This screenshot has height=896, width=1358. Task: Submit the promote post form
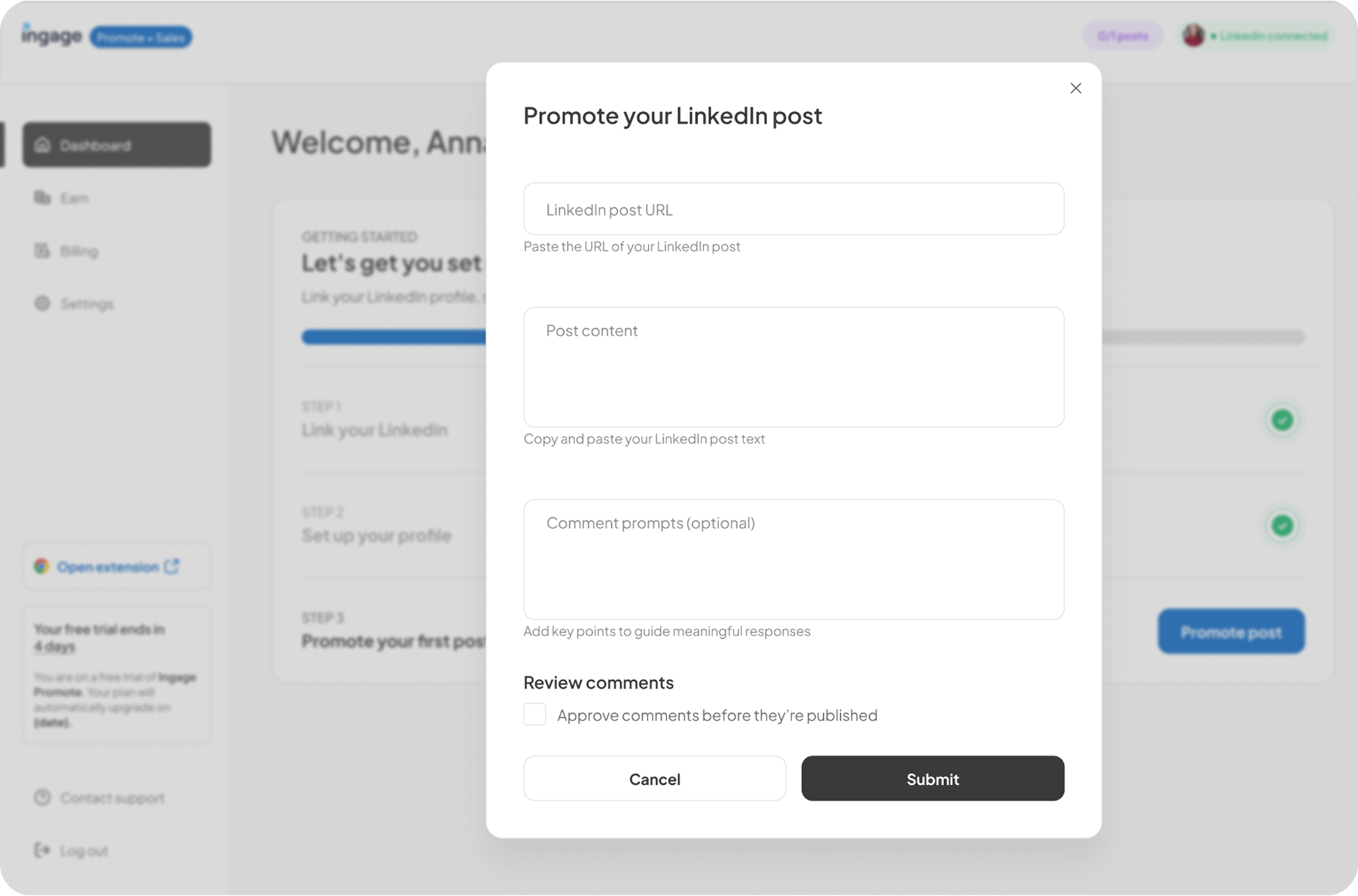pos(932,778)
